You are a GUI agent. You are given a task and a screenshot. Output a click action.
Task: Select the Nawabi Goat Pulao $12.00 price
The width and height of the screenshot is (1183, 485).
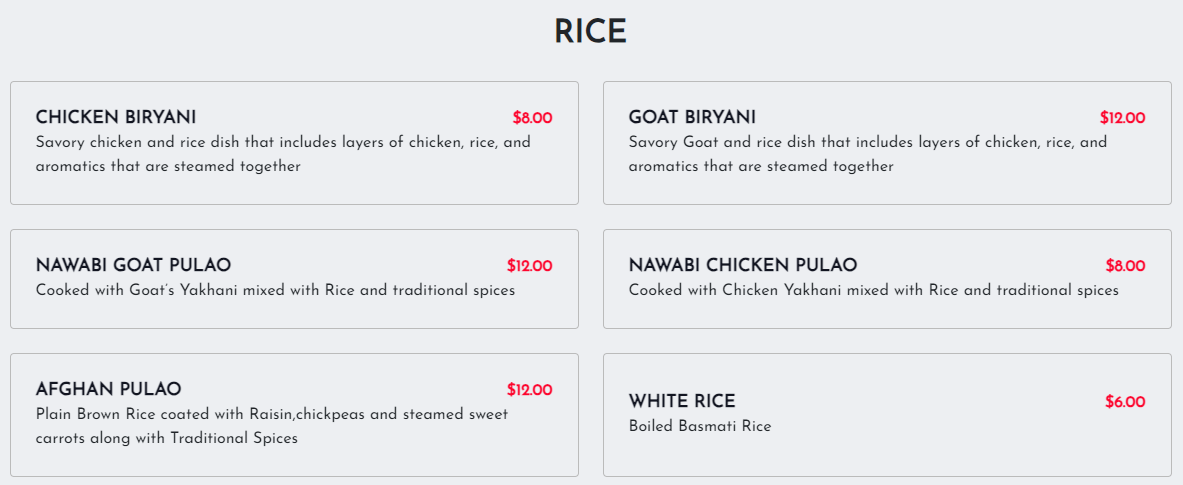(529, 266)
